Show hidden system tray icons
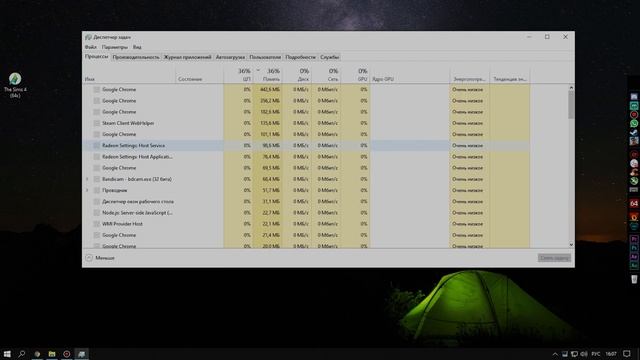This screenshot has width=640, height=360. pyautogui.click(x=555, y=354)
